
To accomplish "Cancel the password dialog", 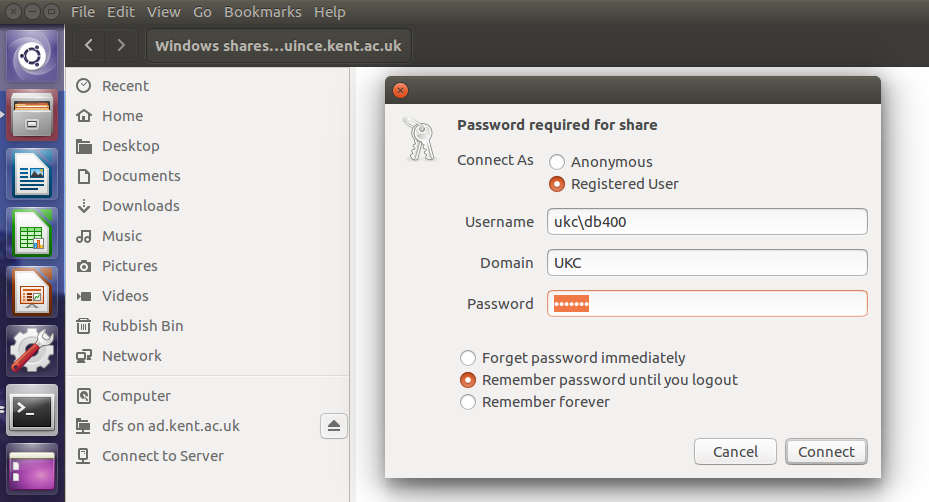I will point(735,452).
